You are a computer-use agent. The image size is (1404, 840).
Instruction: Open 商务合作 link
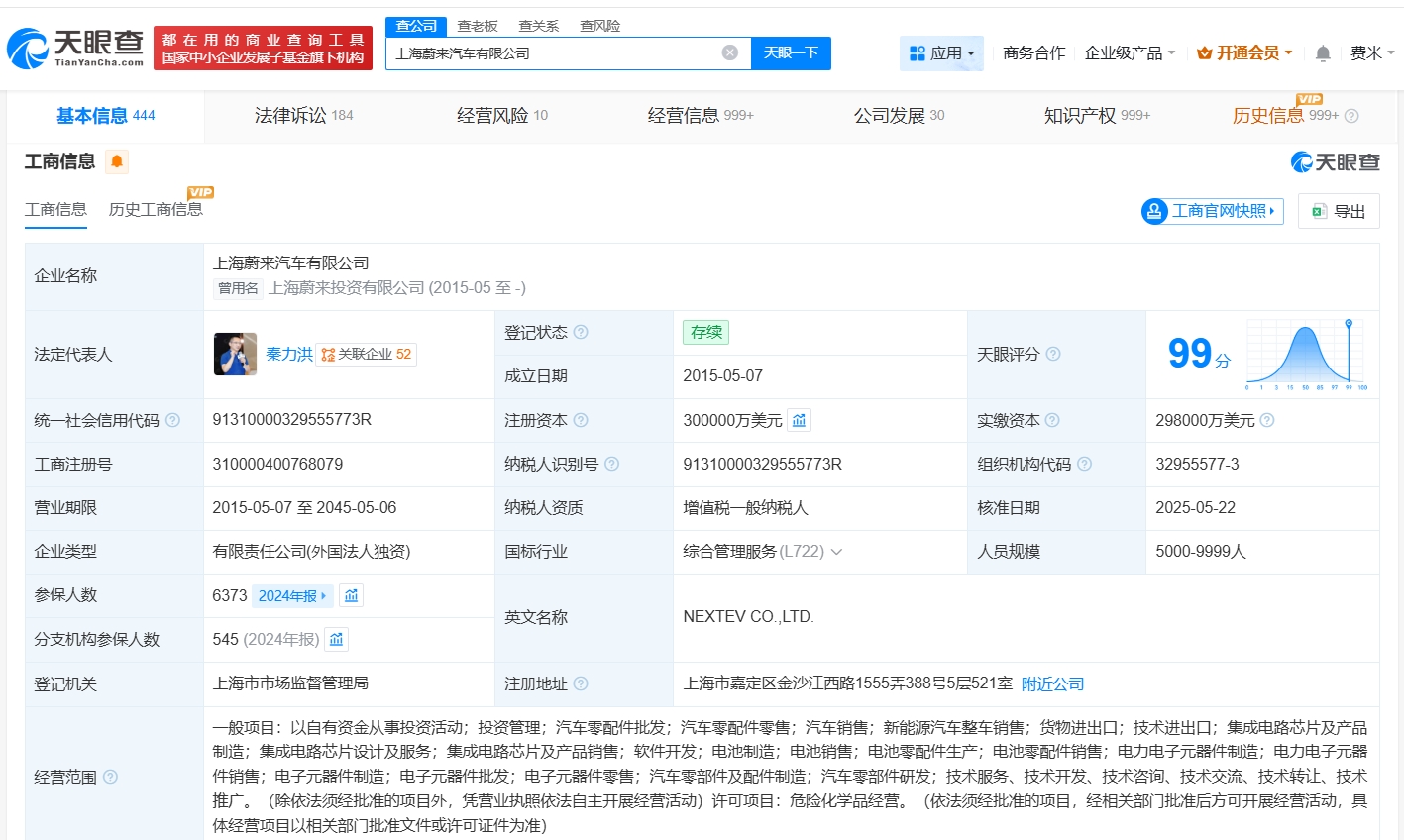[x=1034, y=53]
